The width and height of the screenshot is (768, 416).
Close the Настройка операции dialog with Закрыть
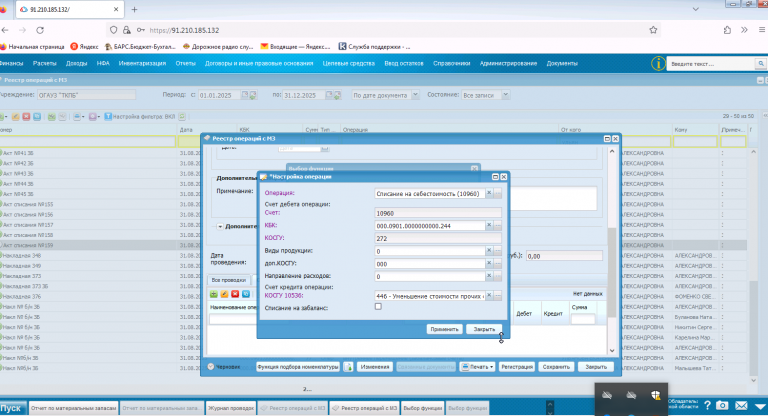(484, 329)
